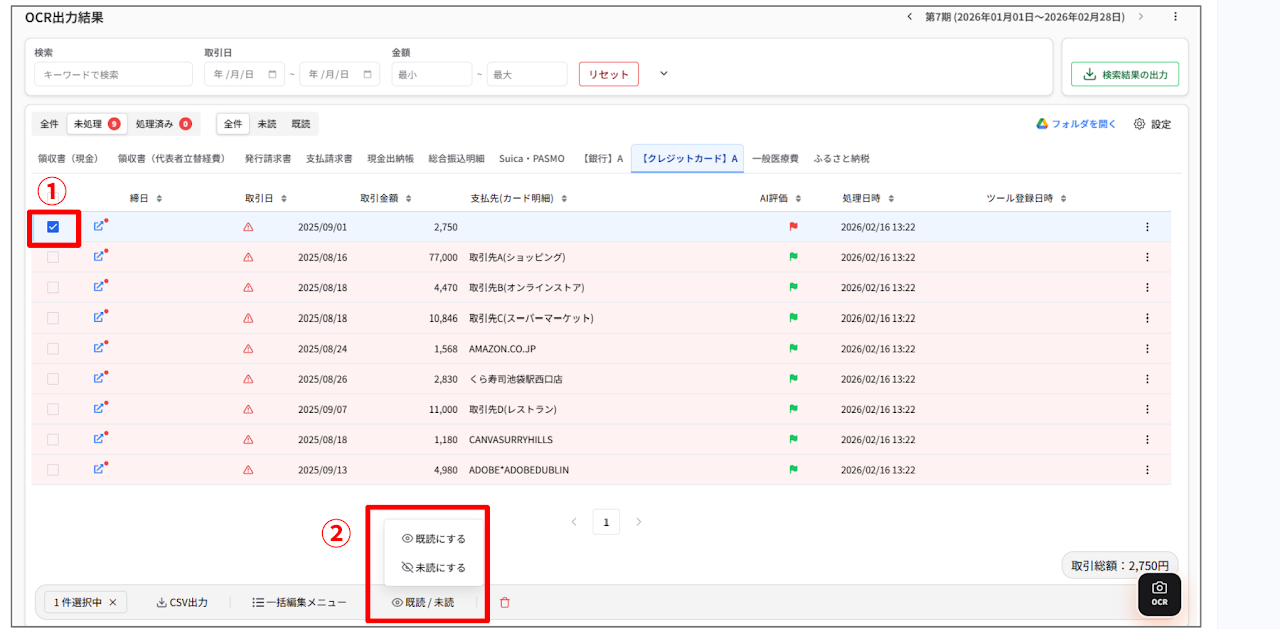Sort by the 取引日 column header
The height and width of the screenshot is (629, 1280).
point(266,198)
